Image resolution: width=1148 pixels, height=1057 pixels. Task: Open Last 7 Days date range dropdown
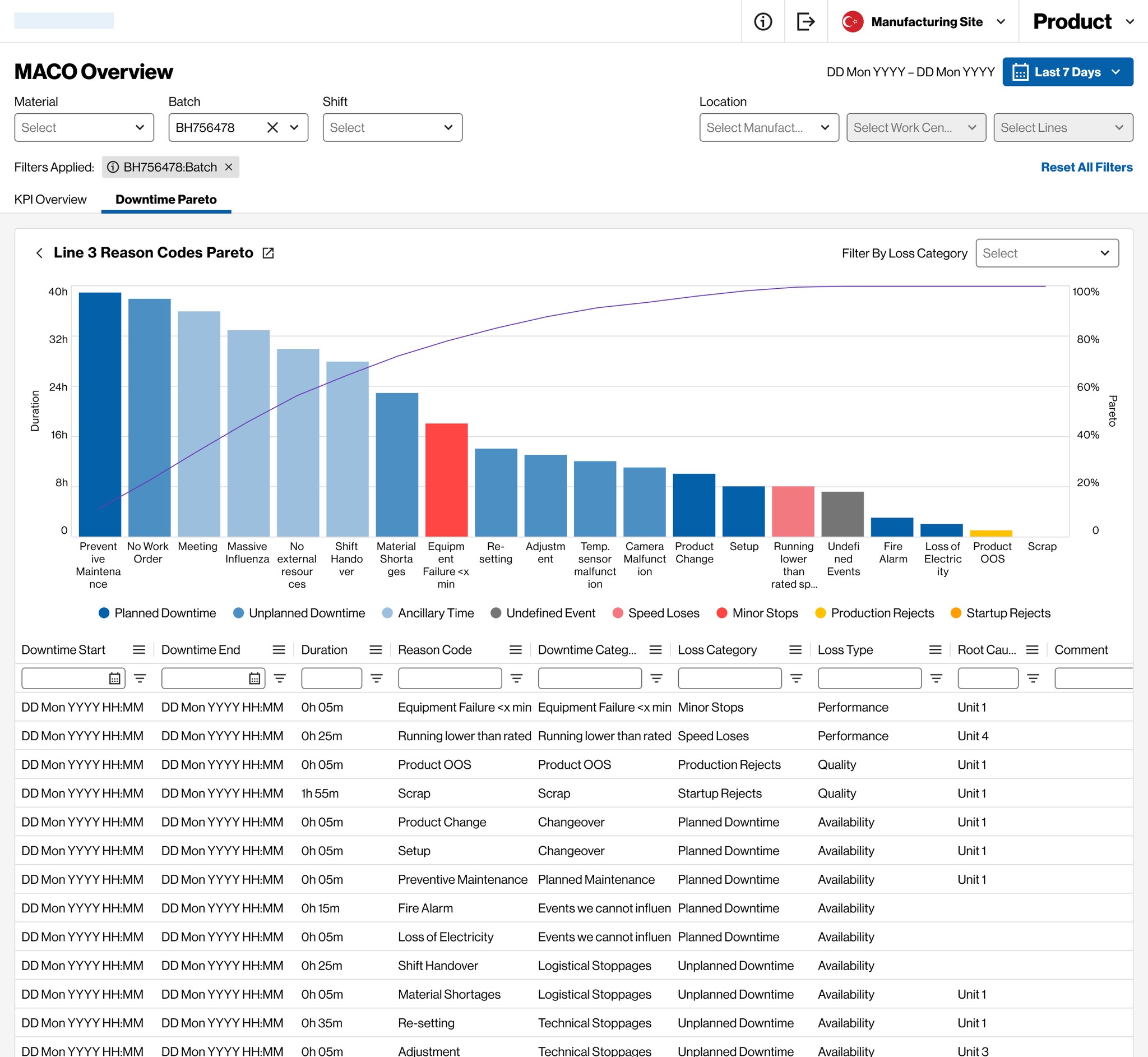click(x=1067, y=72)
